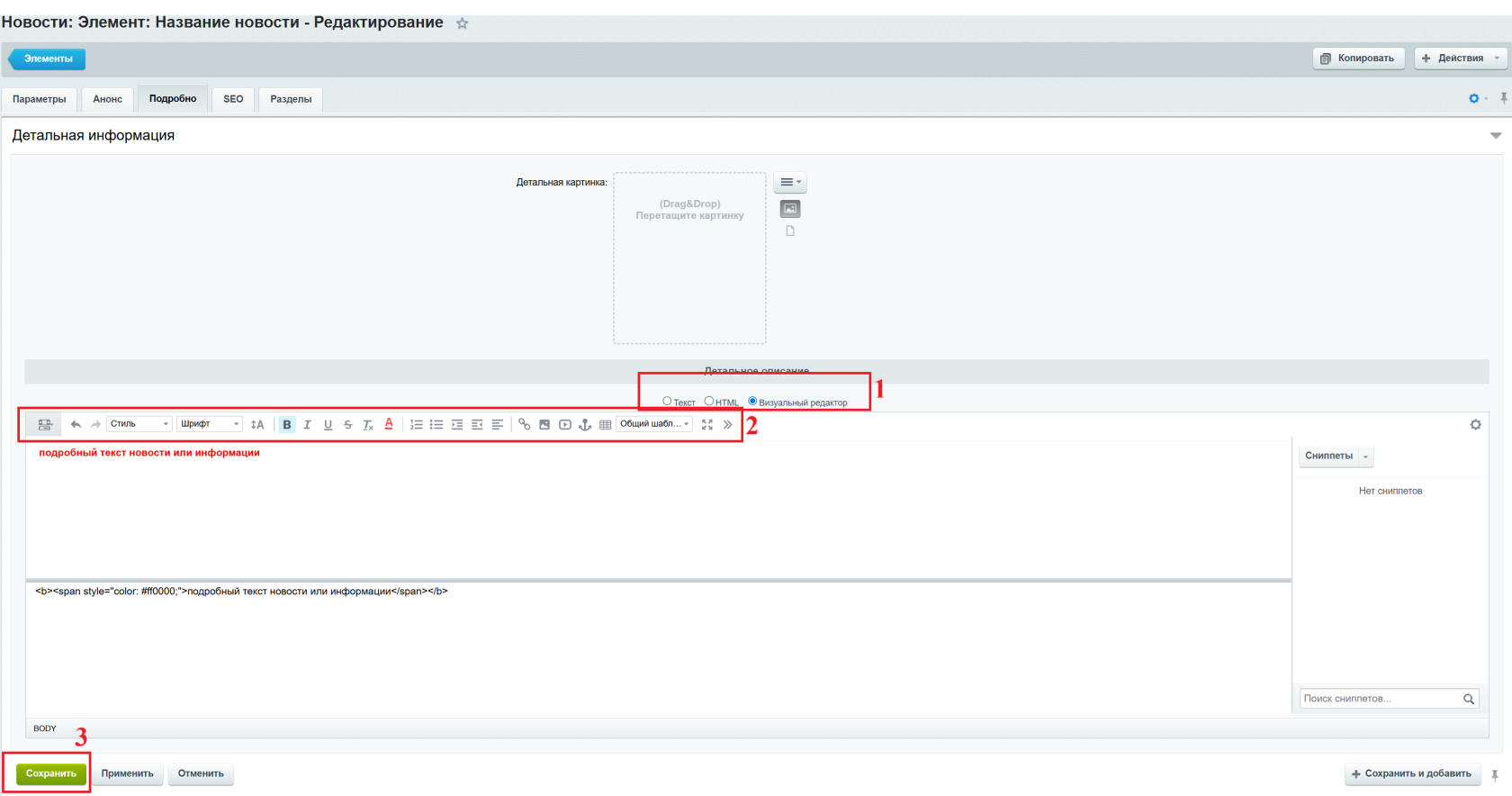The height and width of the screenshot is (796, 1512).
Task: Select the Визуальный редактор radio button
Action: [752, 402]
